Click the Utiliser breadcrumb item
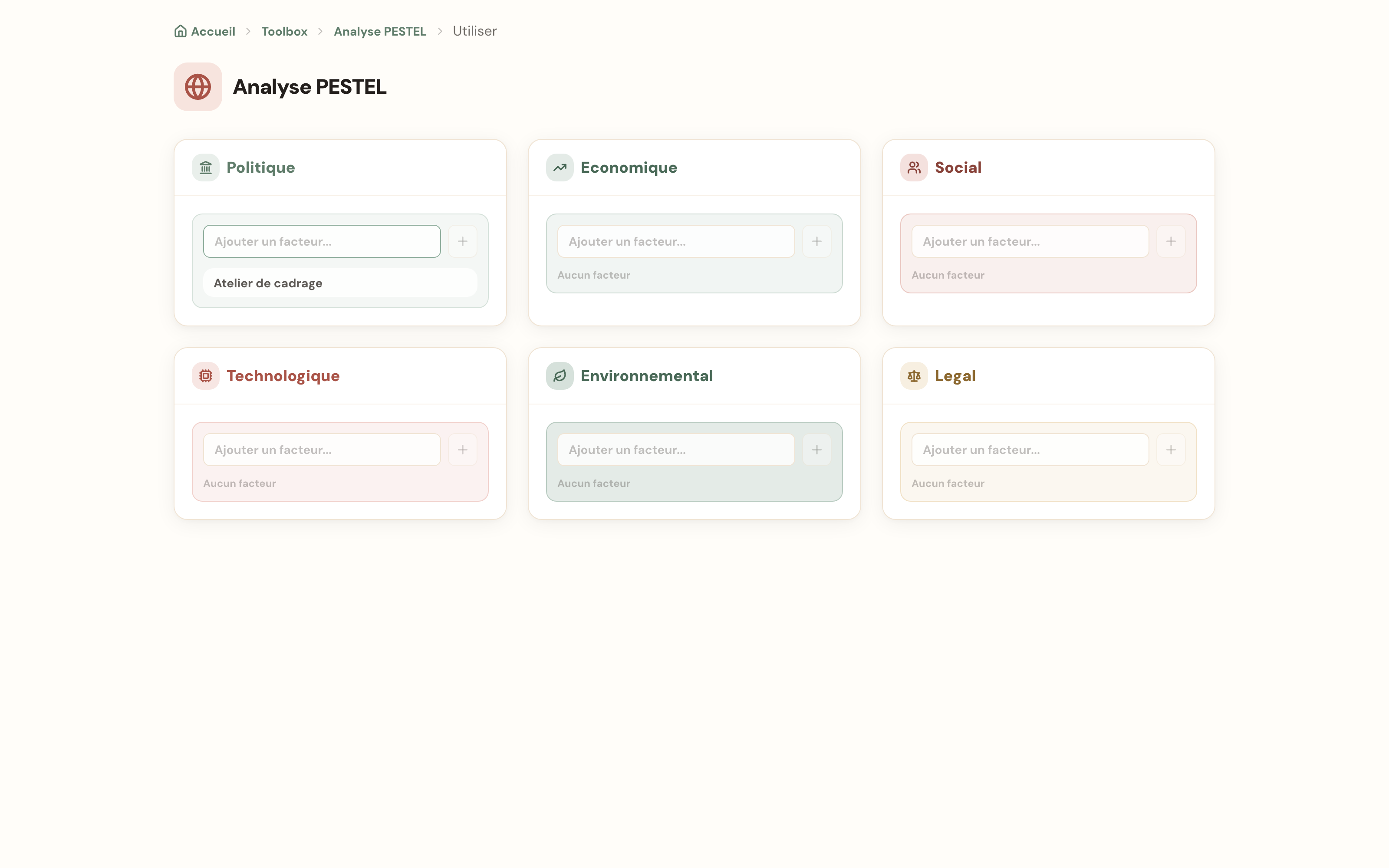Screen dimensions: 1389x868 pos(475,31)
